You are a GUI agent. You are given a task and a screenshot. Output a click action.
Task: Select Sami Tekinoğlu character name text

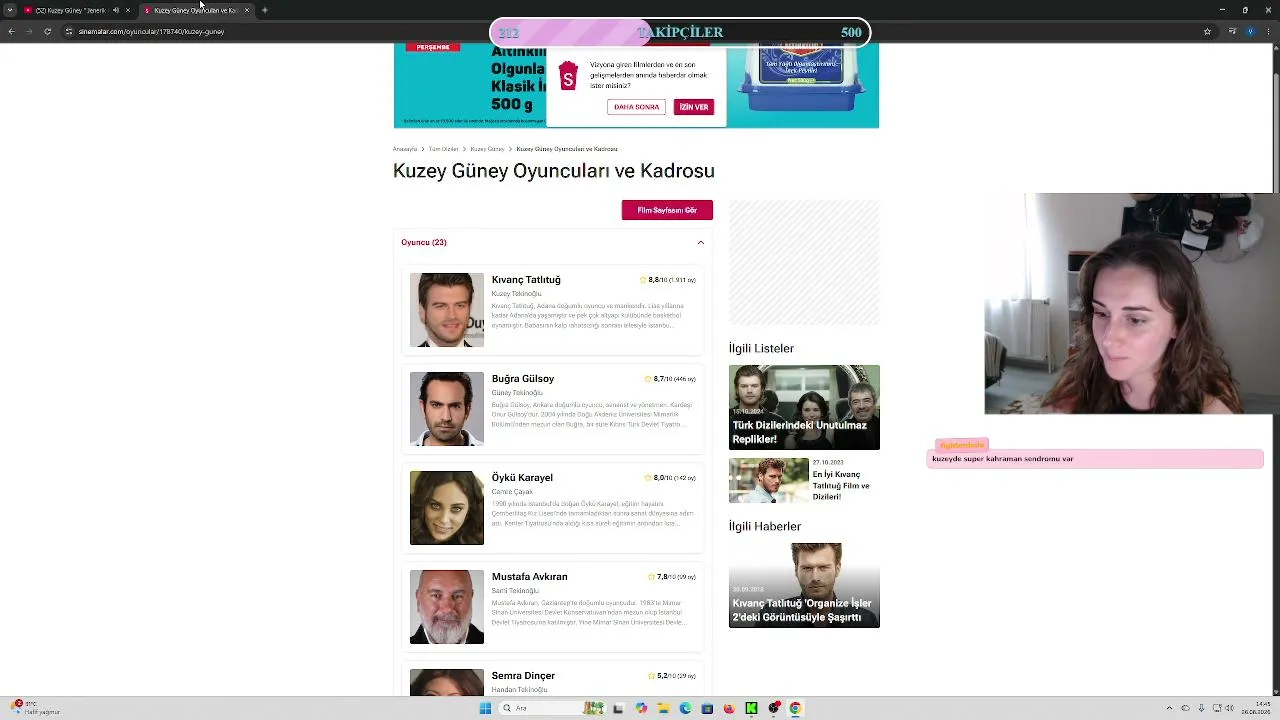click(x=515, y=591)
